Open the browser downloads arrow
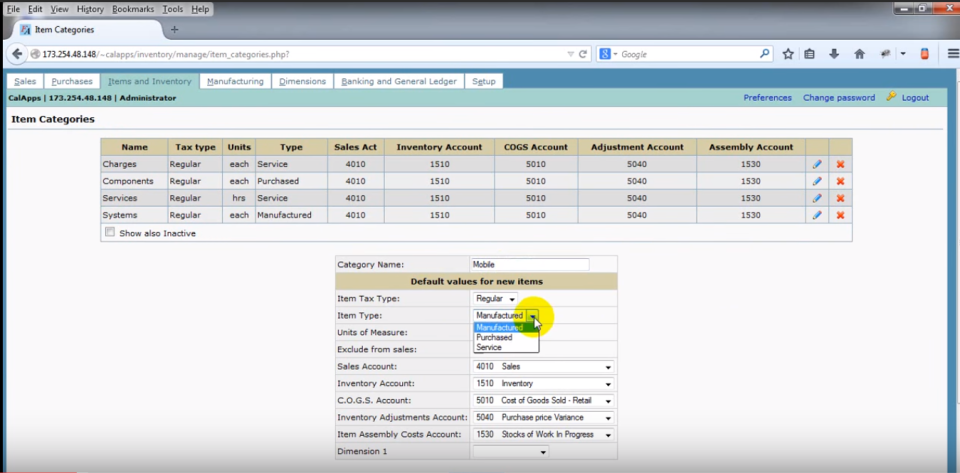This screenshot has height=473, width=960. click(834, 54)
